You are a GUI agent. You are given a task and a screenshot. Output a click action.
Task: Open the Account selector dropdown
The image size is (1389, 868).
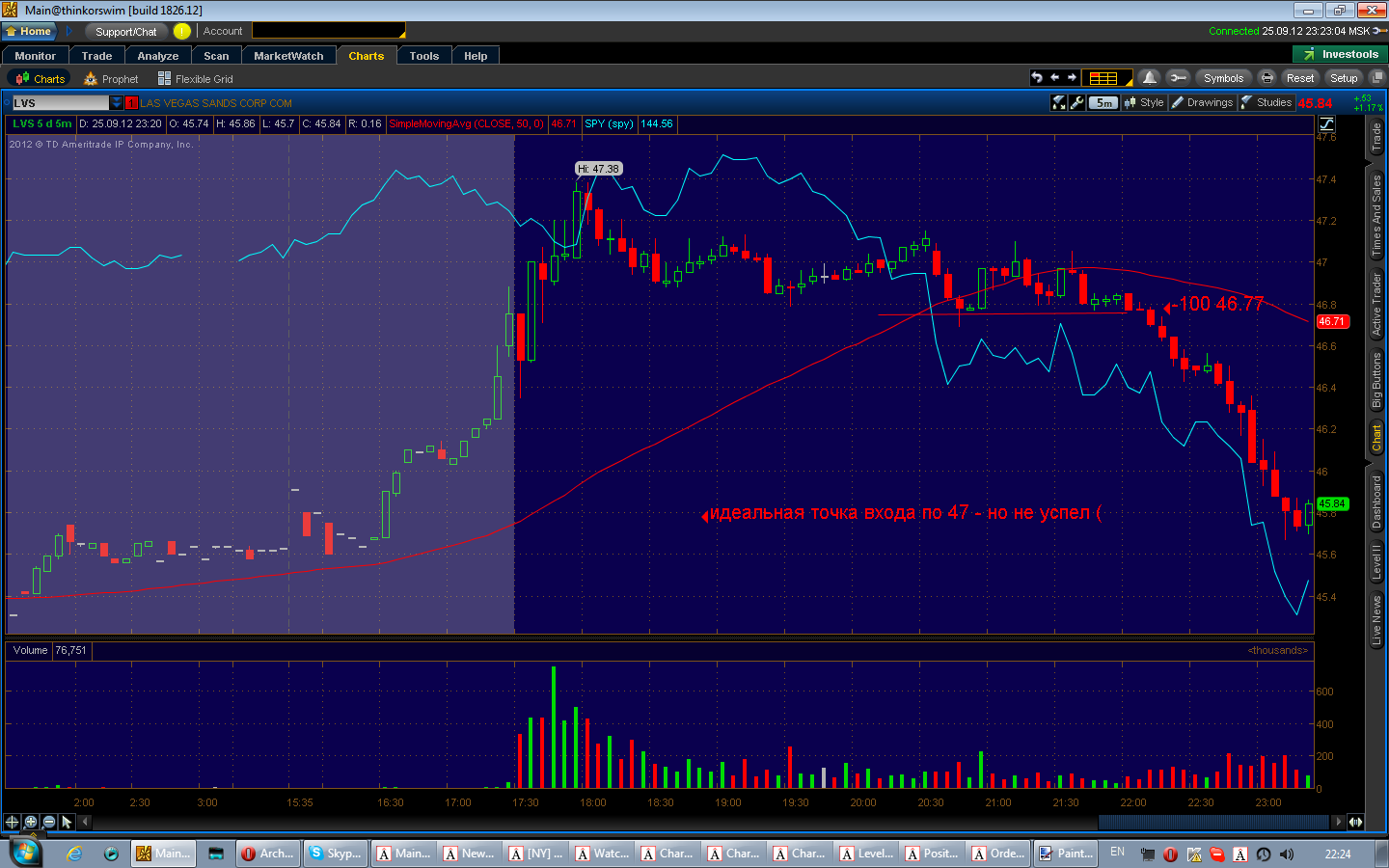[328, 31]
